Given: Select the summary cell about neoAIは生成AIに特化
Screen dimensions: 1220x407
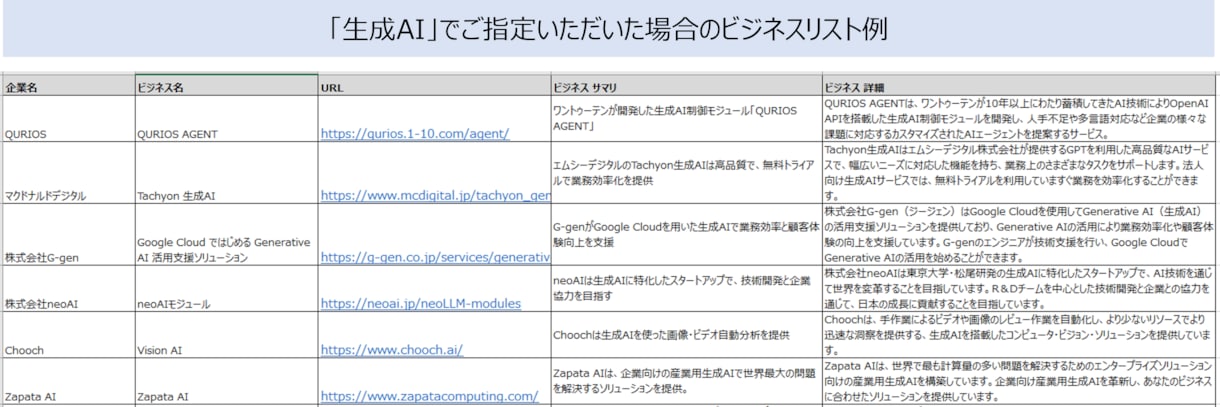Looking at the screenshot, I should [686, 289].
